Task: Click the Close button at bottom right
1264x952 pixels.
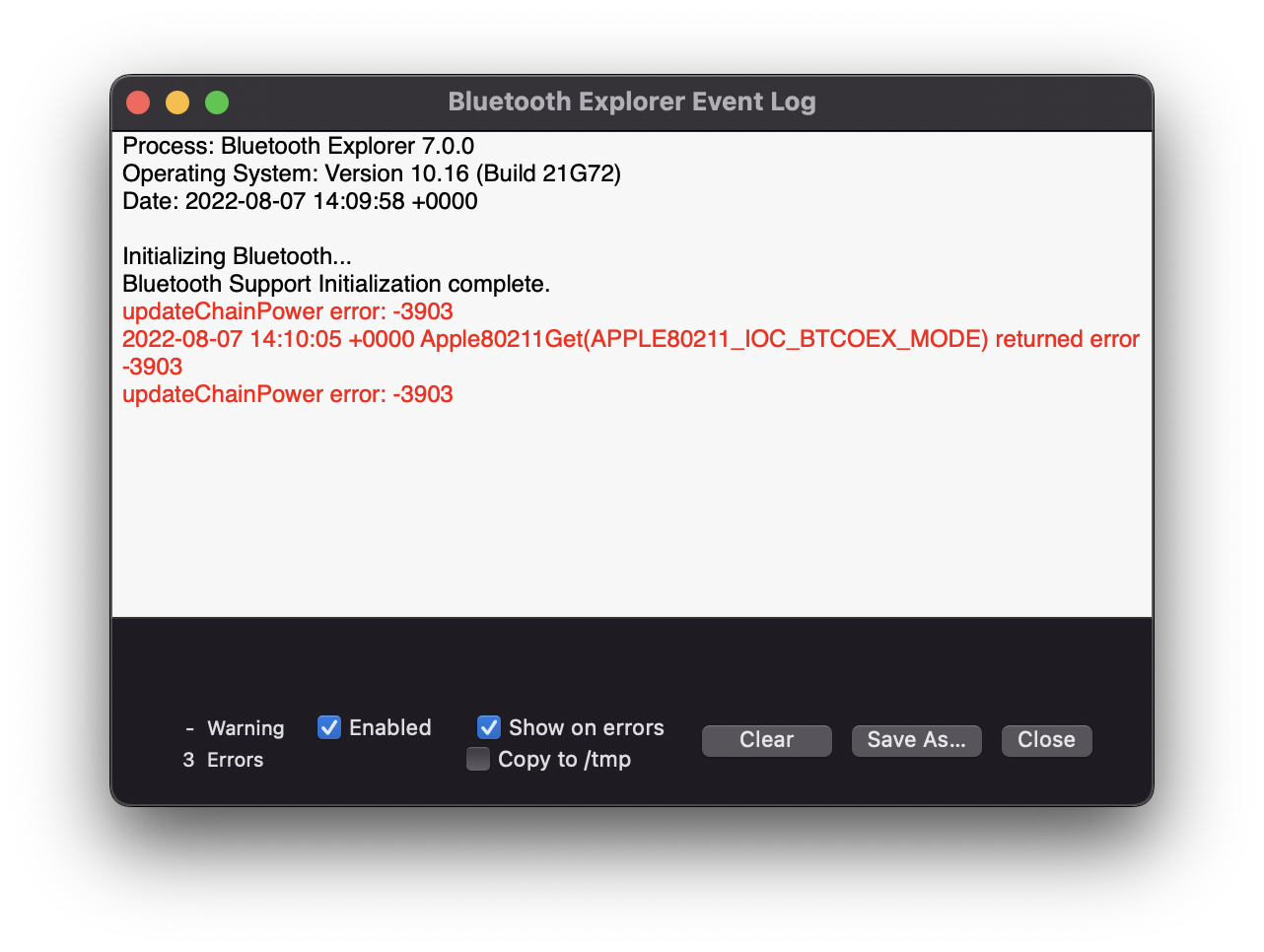Action: tap(1046, 740)
